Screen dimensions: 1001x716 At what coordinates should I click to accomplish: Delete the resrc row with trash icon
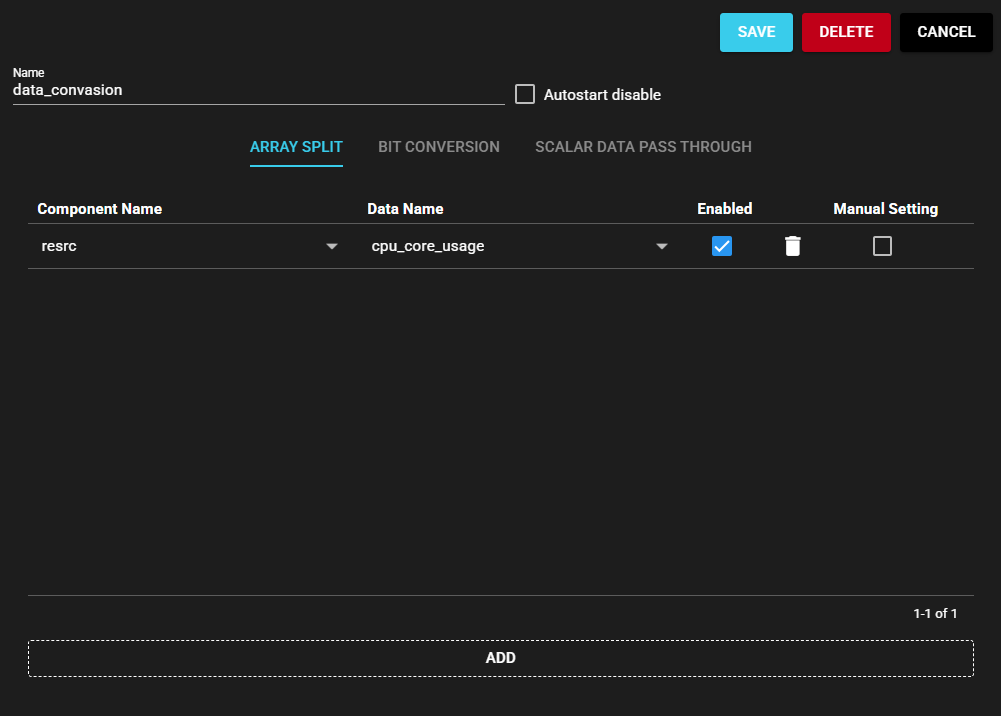click(x=792, y=246)
